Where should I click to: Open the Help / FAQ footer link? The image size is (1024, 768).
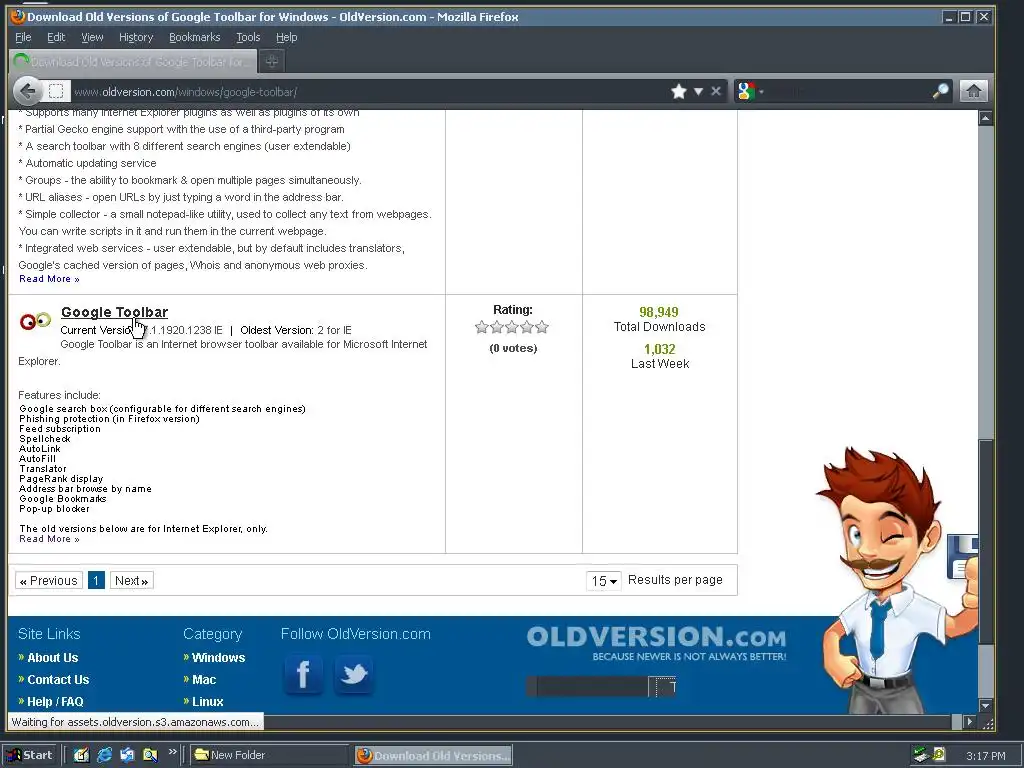click(56, 701)
